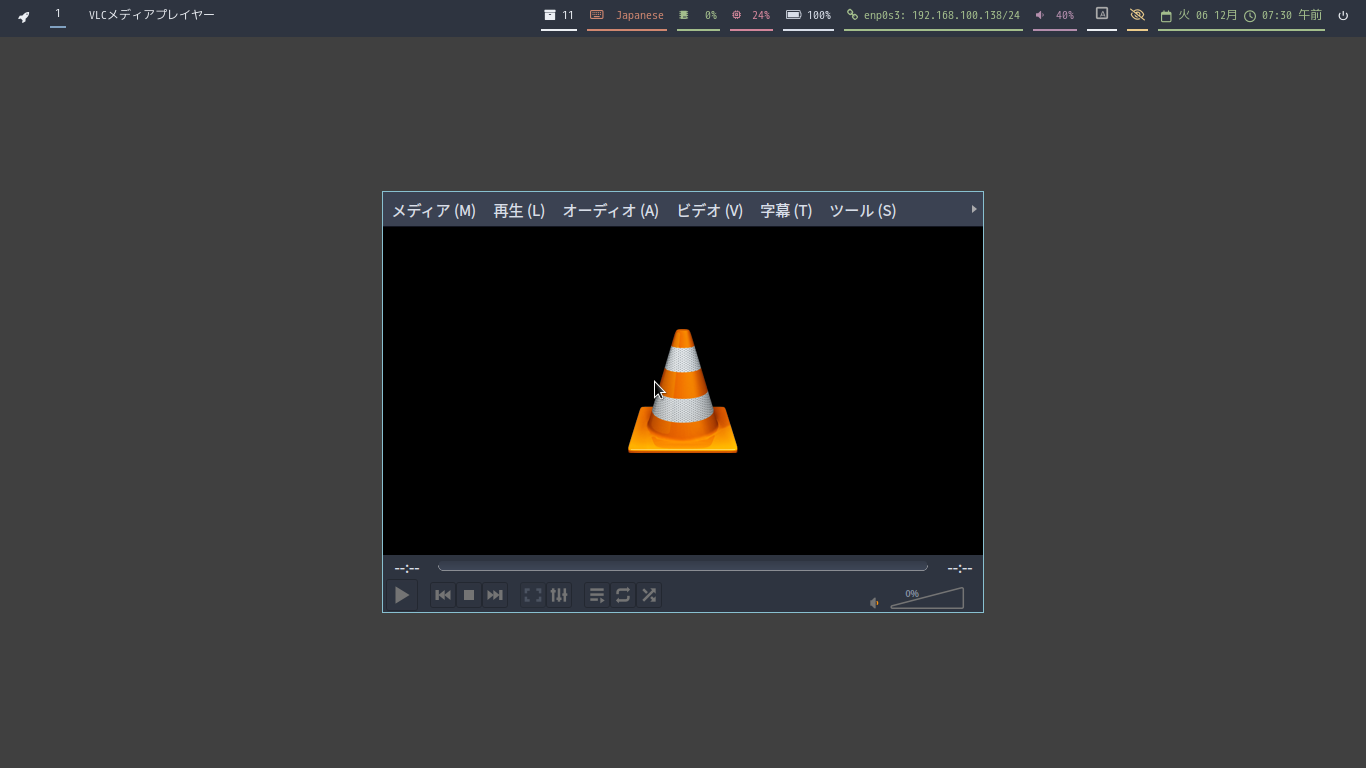Toggle the crossed-out eye icon
Screen dimensions: 1366x768
tap(1137, 15)
